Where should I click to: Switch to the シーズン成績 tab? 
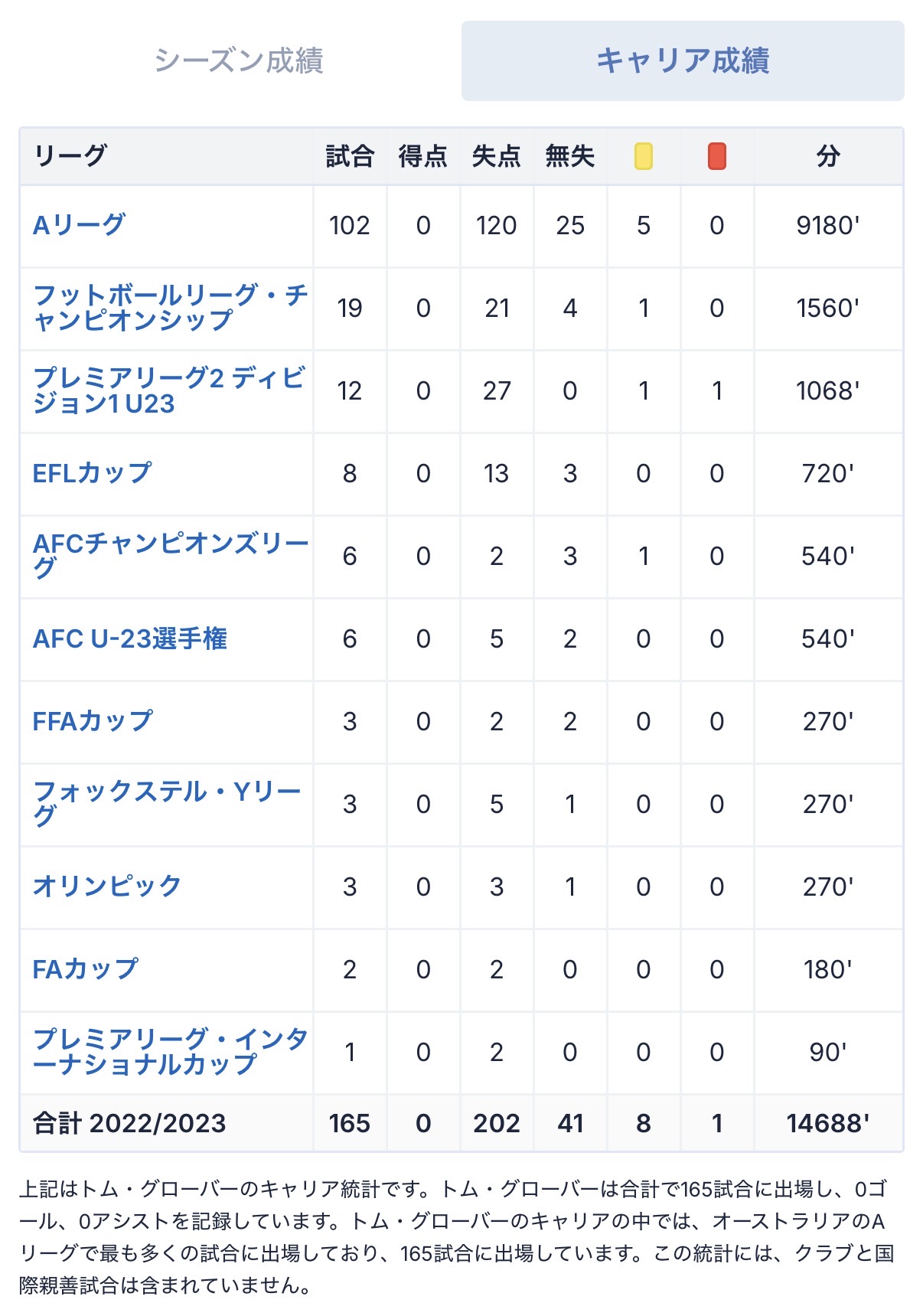click(x=239, y=60)
